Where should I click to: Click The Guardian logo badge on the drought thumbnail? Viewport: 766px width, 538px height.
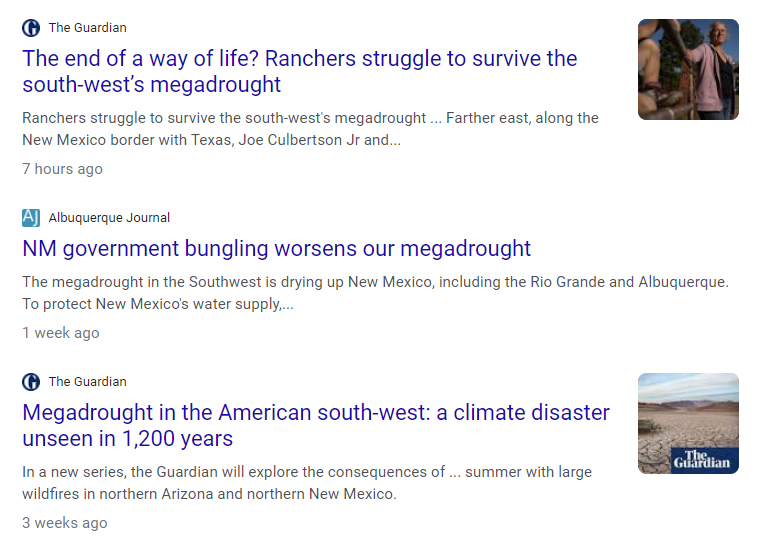click(x=704, y=459)
